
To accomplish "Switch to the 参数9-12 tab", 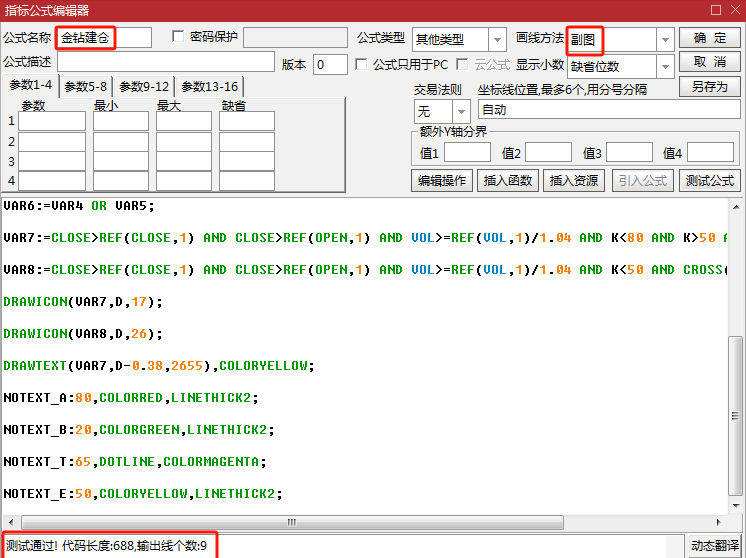I will click(x=144, y=87).
